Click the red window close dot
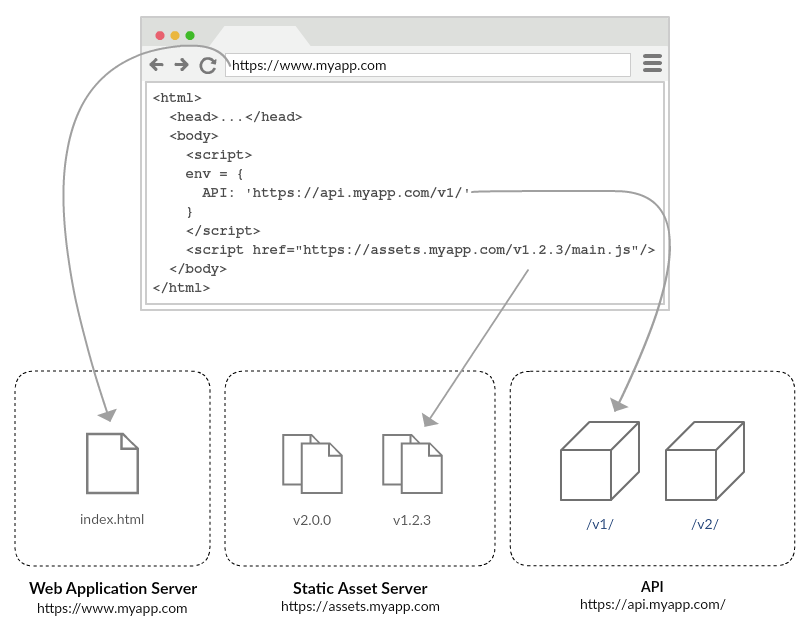Image resolution: width=807 pixels, height=625 pixels. click(x=160, y=36)
